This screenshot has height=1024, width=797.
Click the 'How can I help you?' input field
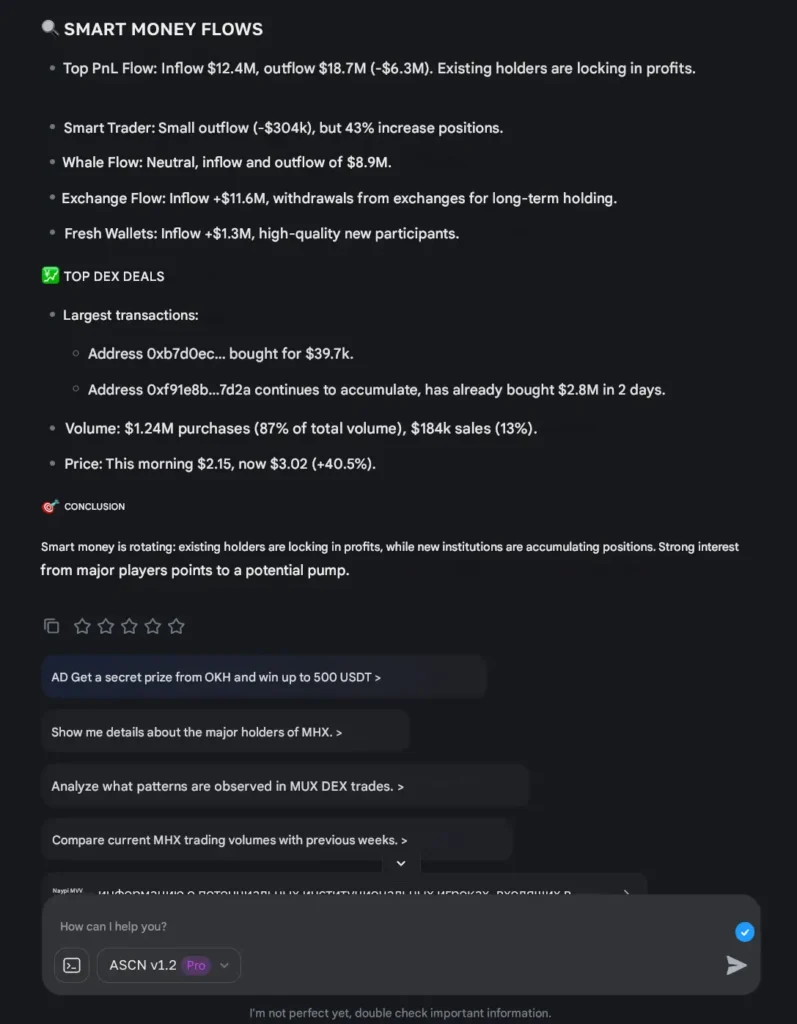pos(300,926)
